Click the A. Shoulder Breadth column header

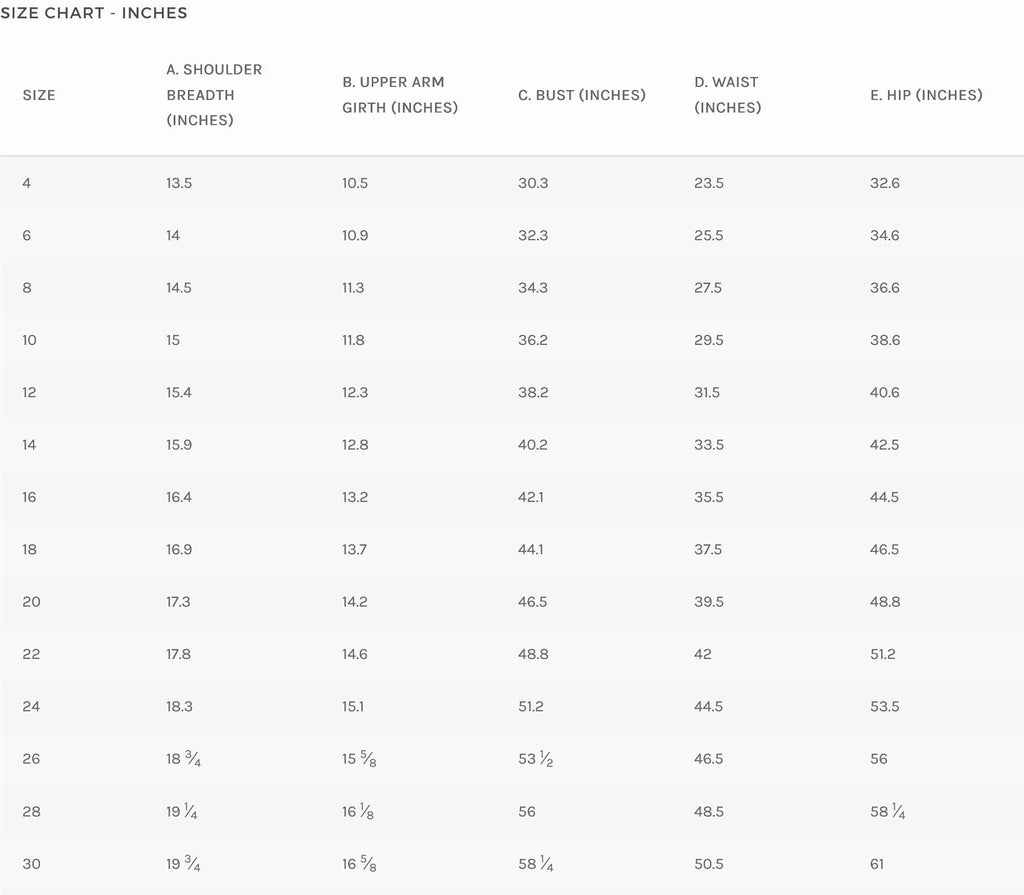214,95
